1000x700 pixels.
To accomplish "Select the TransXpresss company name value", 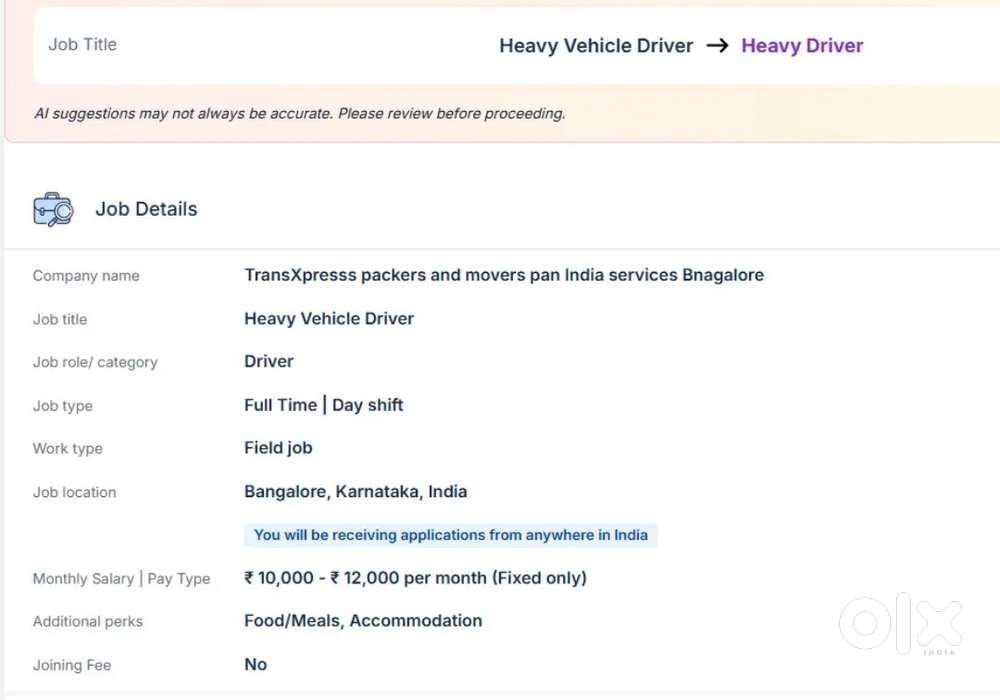I will (x=504, y=275).
